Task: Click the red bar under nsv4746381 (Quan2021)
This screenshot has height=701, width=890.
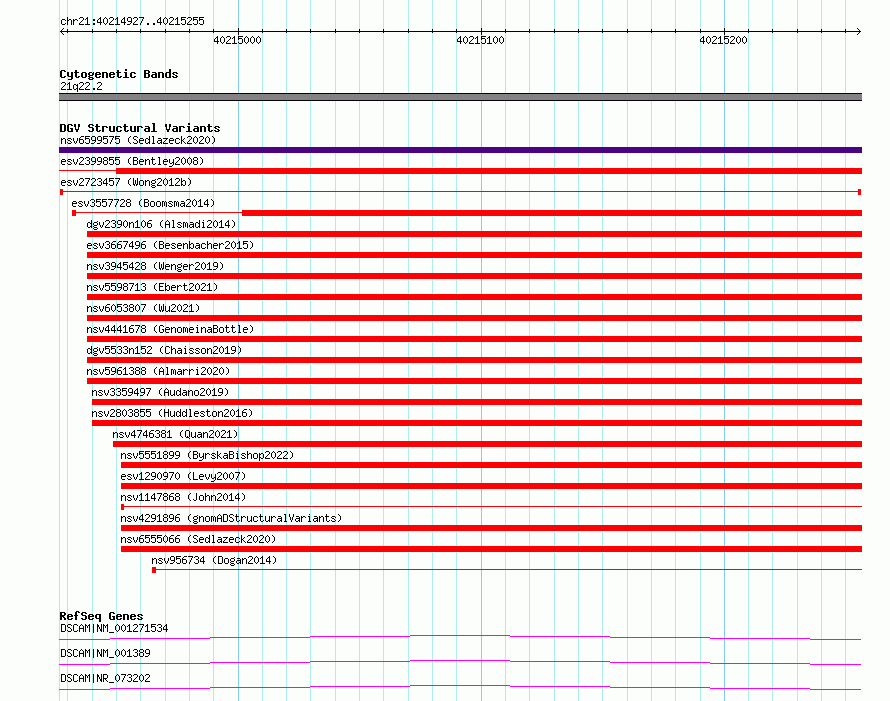Action: click(x=488, y=444)
